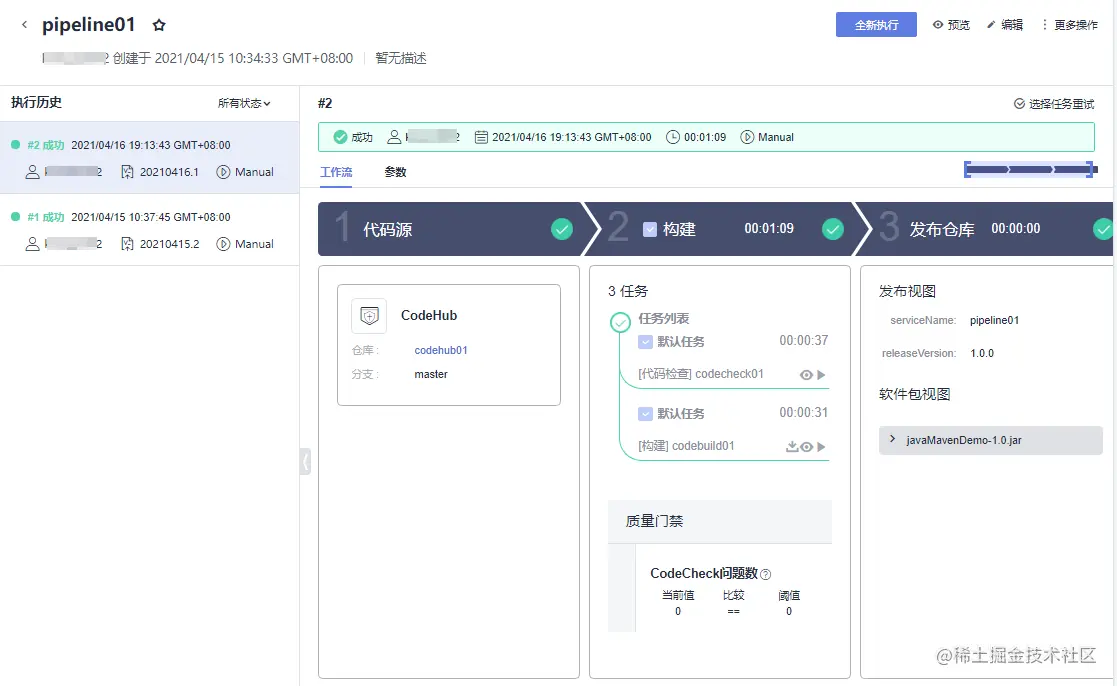
Task: Click 编辑 edit pencil button
Action: (1004, 25)
